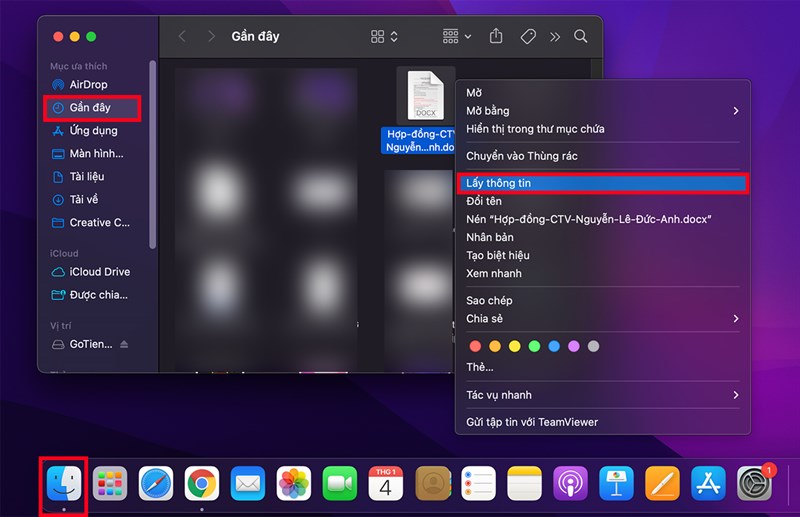800x517 pixels.
Task: Apply the green tag color
Action: (534, 346)
